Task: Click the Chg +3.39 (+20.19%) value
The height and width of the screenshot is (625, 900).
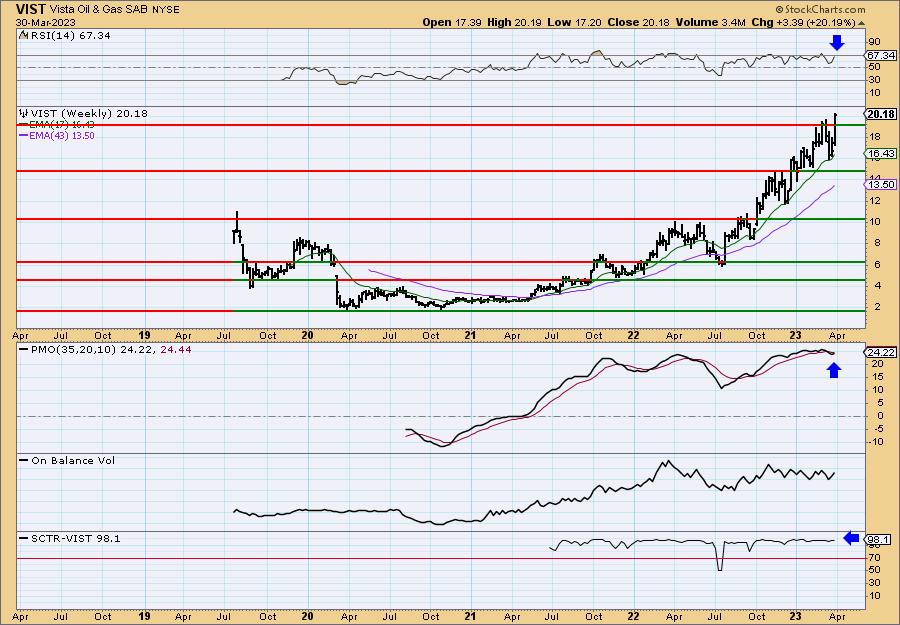Action: tap(804, 22)
